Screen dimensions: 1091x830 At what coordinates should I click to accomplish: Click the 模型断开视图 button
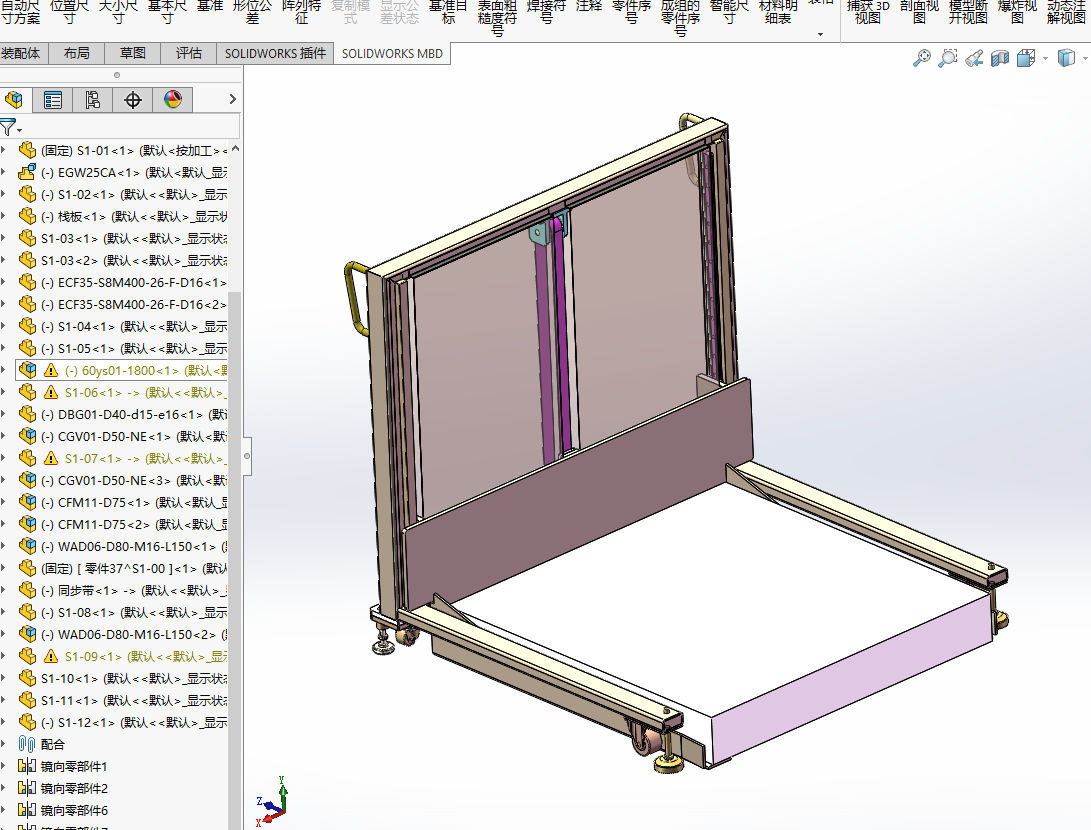968,13
